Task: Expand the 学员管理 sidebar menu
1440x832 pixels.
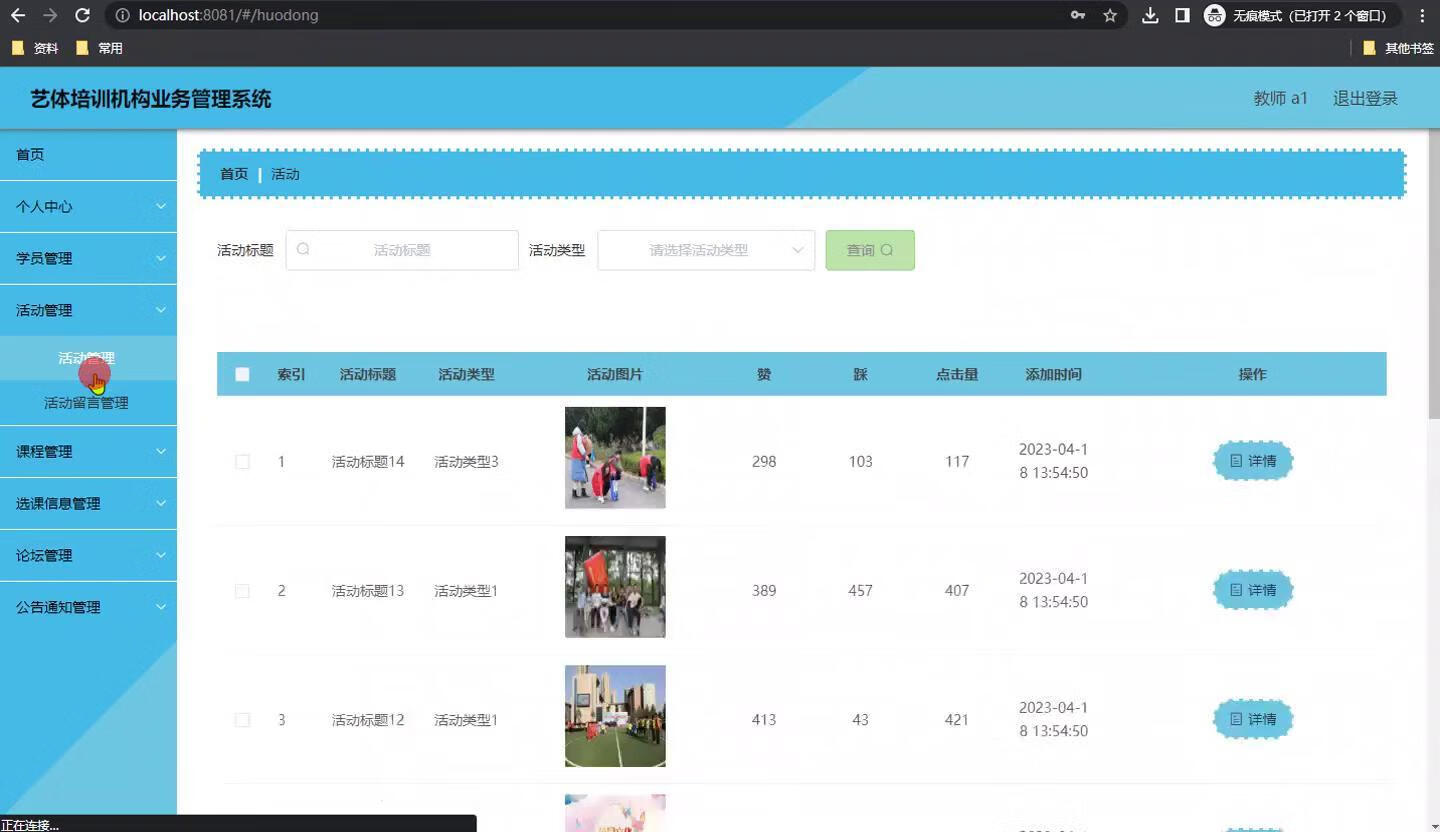Action: coord(88,258)
